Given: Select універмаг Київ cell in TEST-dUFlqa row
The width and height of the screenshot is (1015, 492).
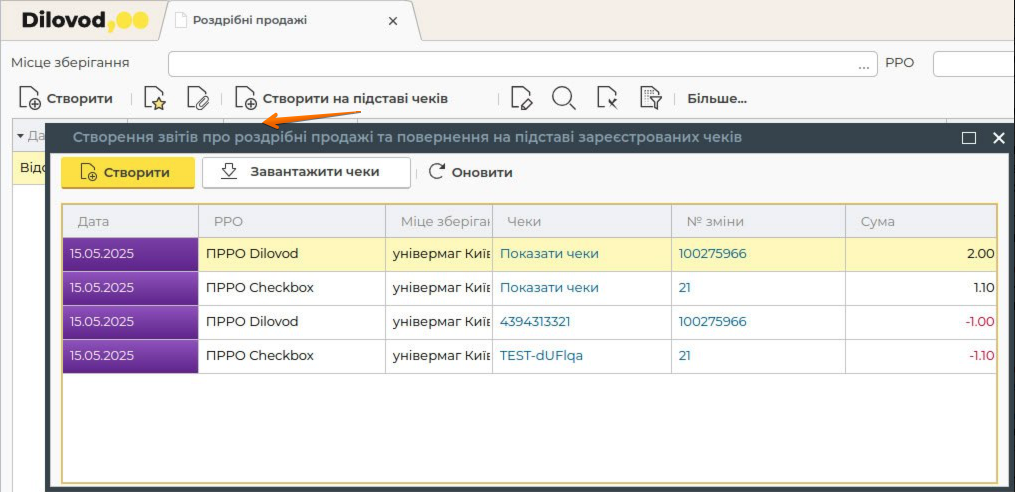Looking at the screenshot, I should (x=439, y=356).
